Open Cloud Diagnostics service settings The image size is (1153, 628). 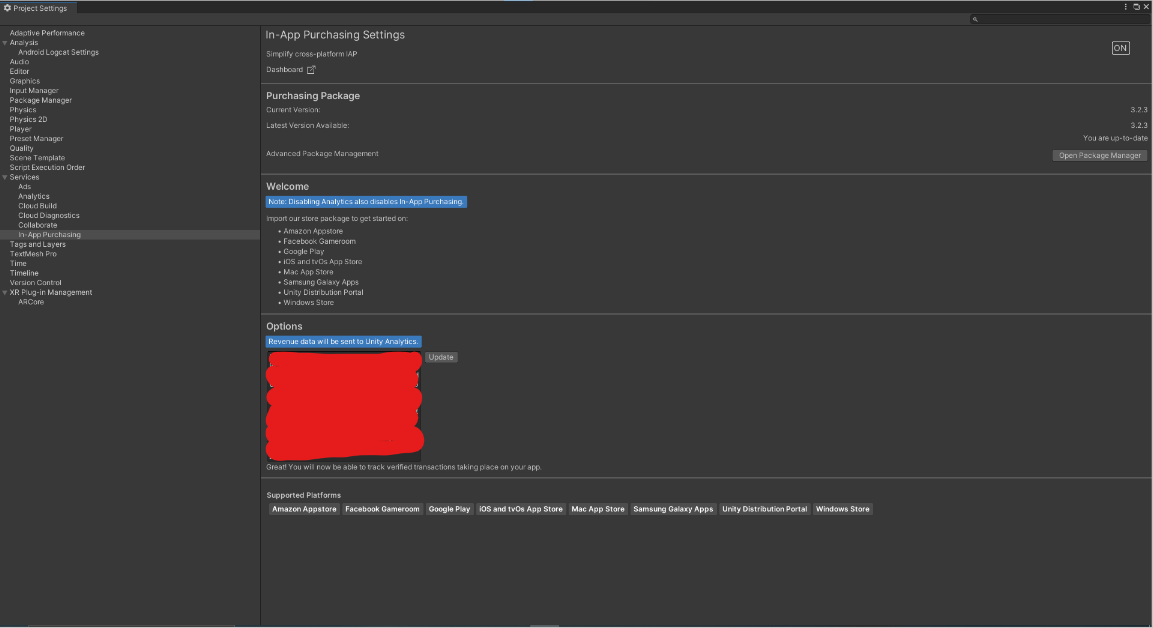pyautogui.click(x=49, y=215)
